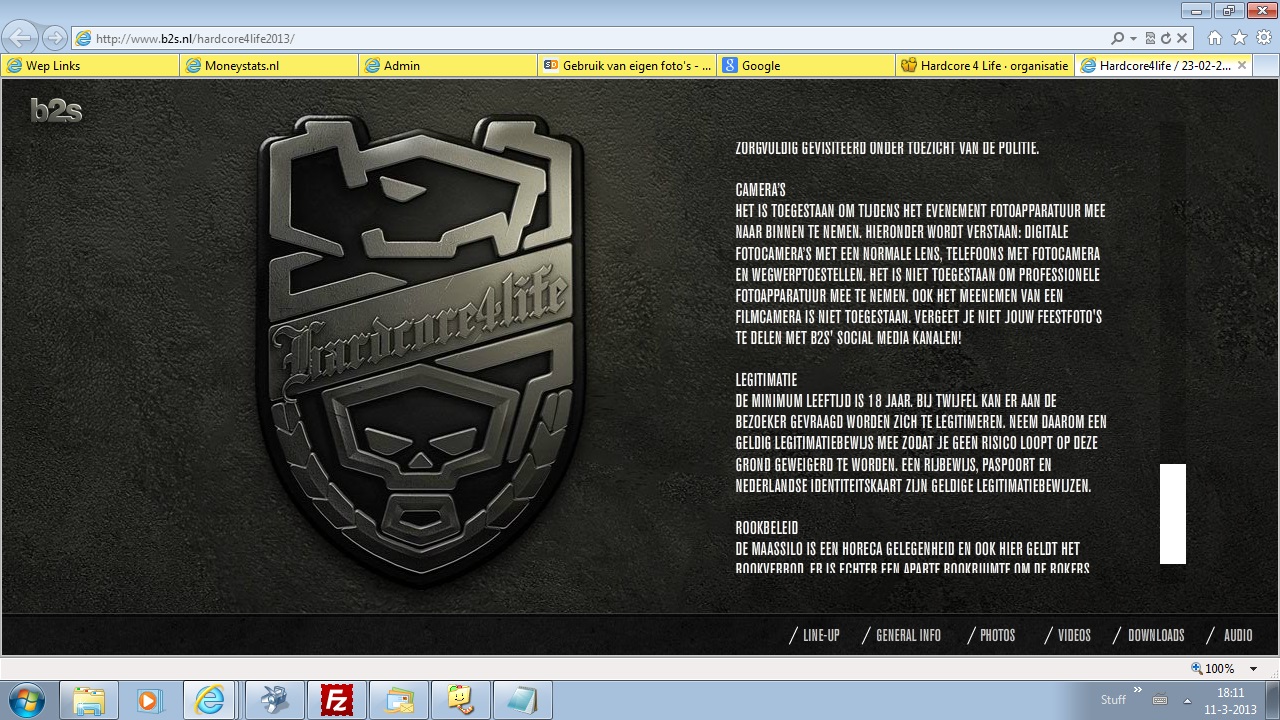The image size is (1280, 720).
Task: Click the Stuff toolbar label
Action: (x=1113, y=700)
